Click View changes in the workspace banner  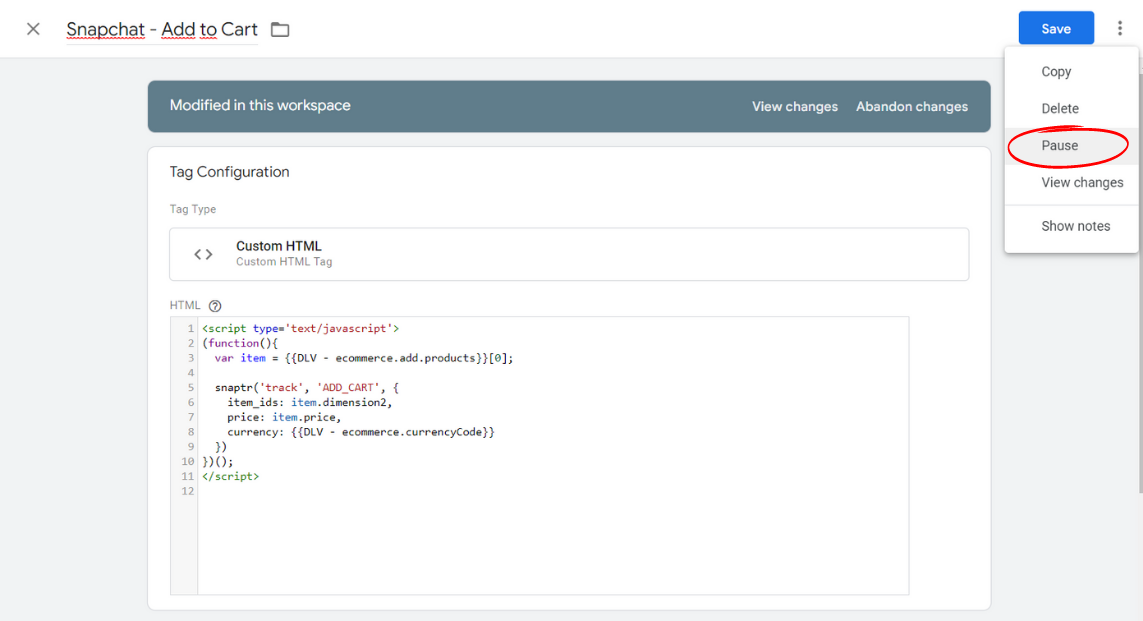[x=795, y=106]
